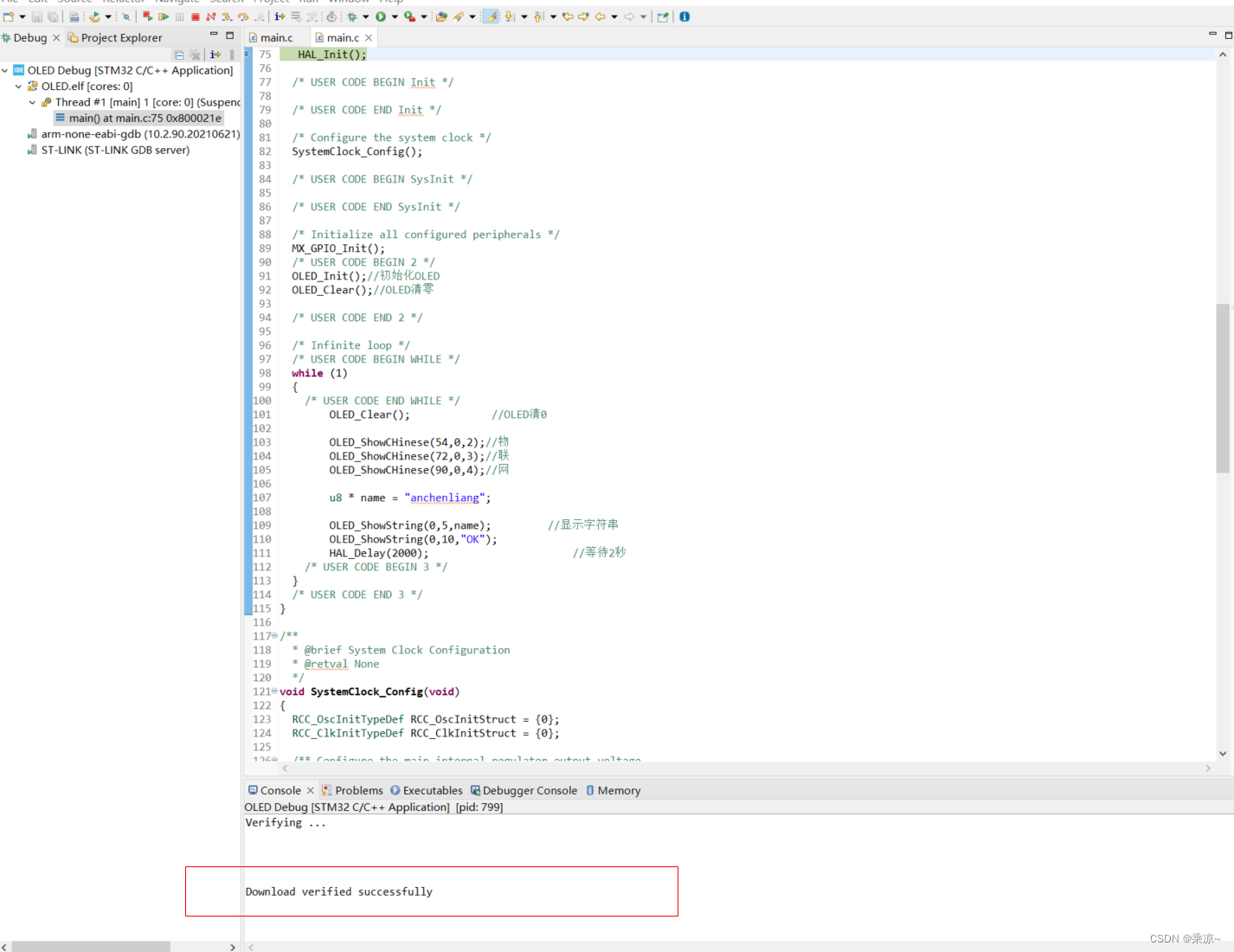Click the editor horizontal scrollbar

click(x=745, y=768)
